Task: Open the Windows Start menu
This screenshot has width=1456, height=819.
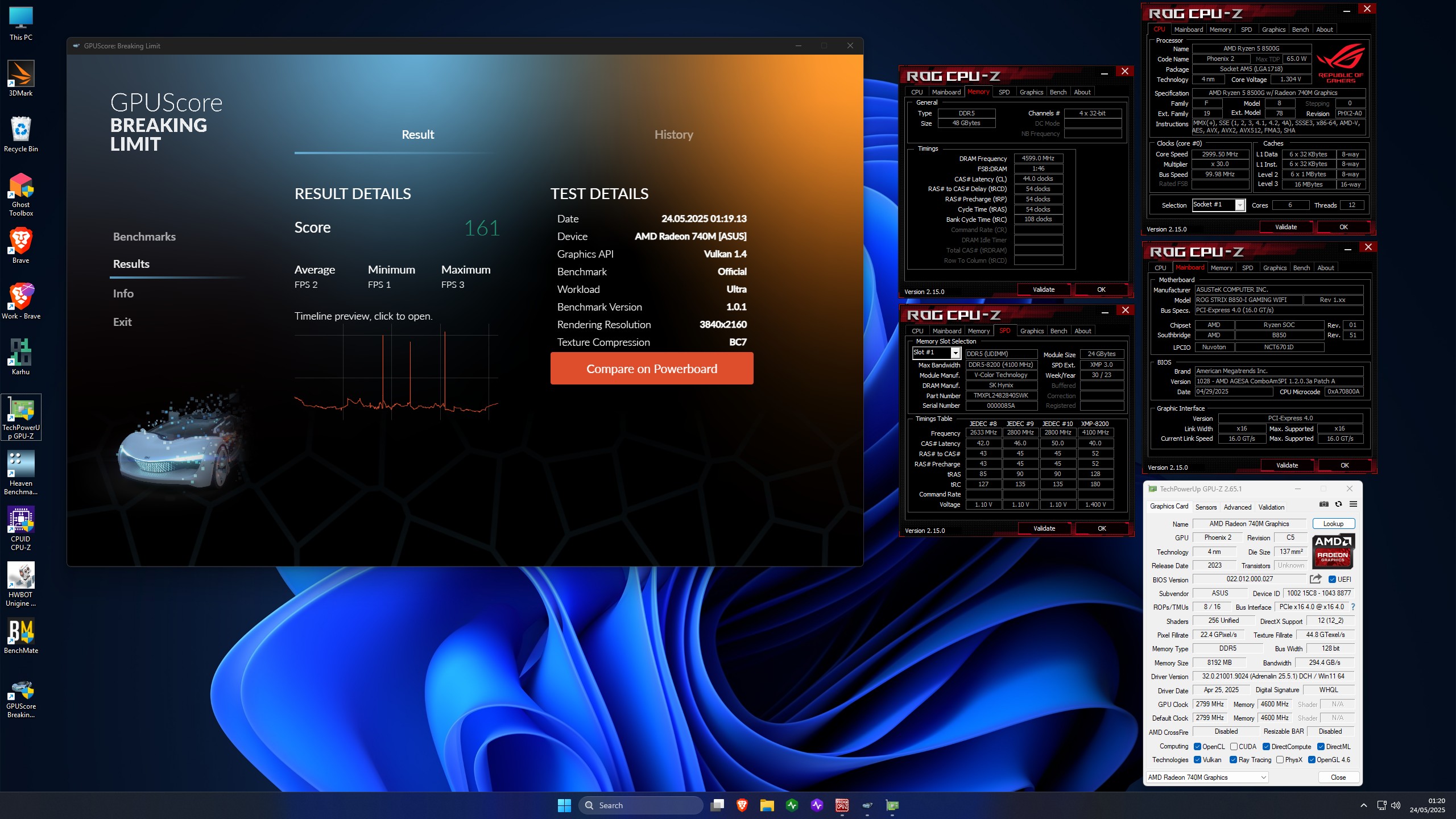Action: pos(564,805)
